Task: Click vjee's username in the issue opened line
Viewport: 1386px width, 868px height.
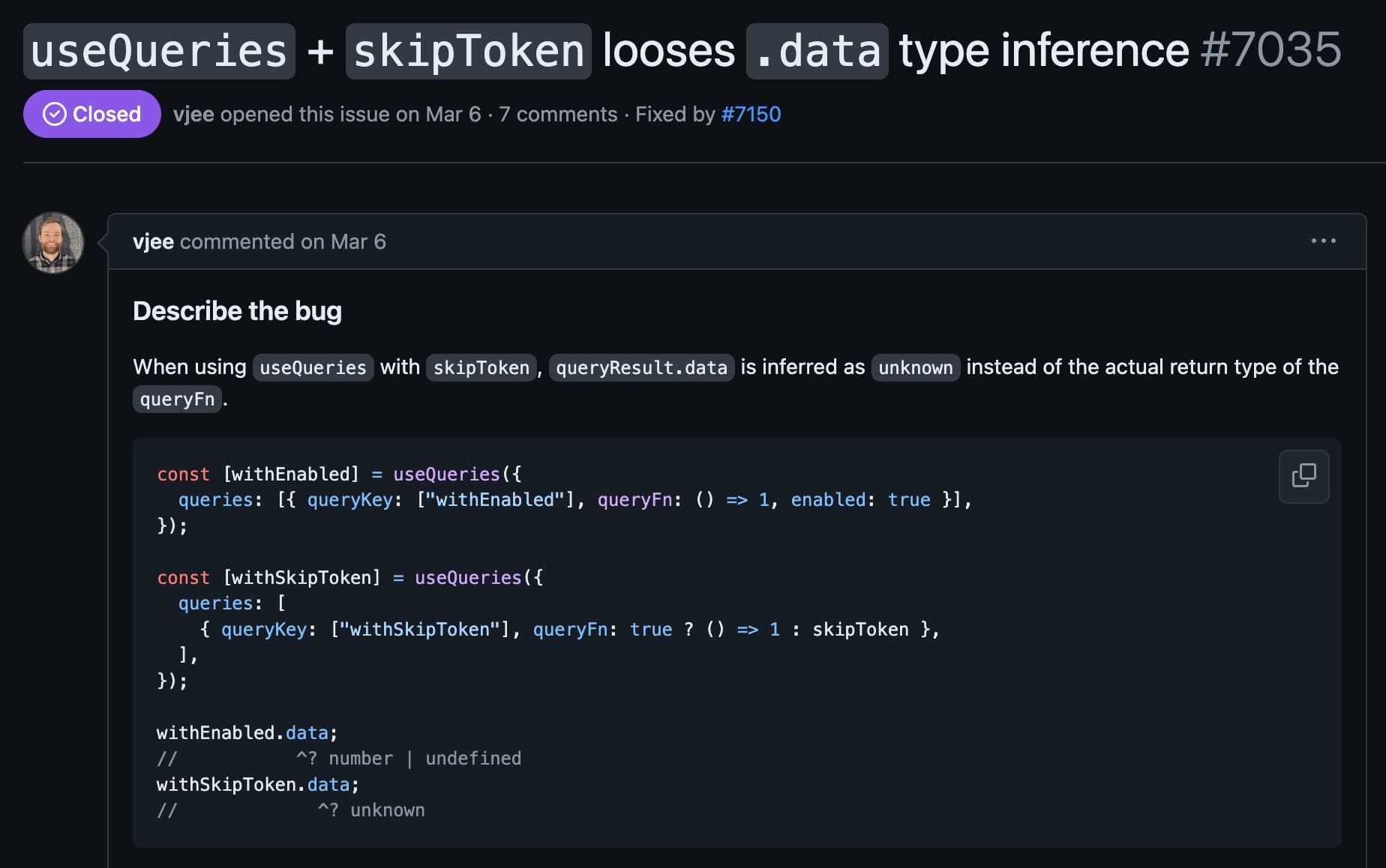Action: click(x=193, y=114)
